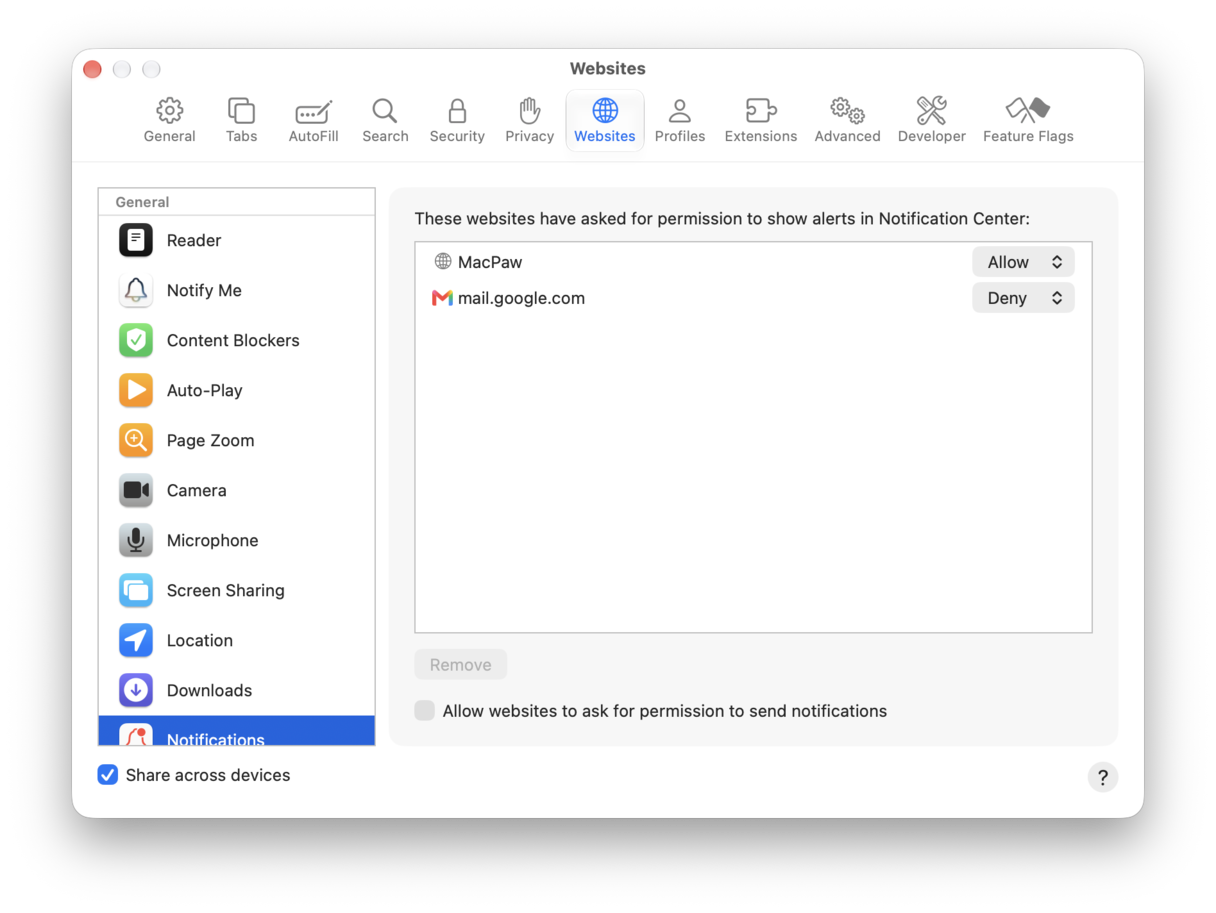Select Location in the sidebar
This screenshot has width=1216, height=913.
(x=237, y=640)
